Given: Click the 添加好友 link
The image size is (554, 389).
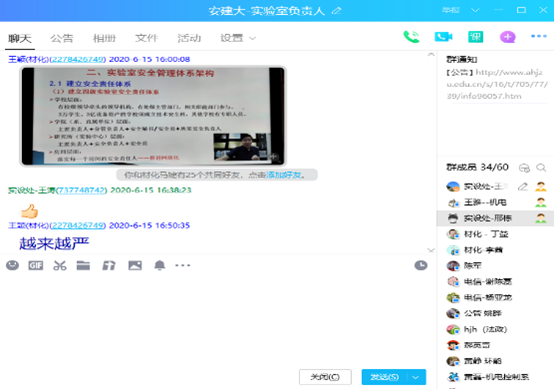Looking at the screenshot, I should tap(283, 175).
